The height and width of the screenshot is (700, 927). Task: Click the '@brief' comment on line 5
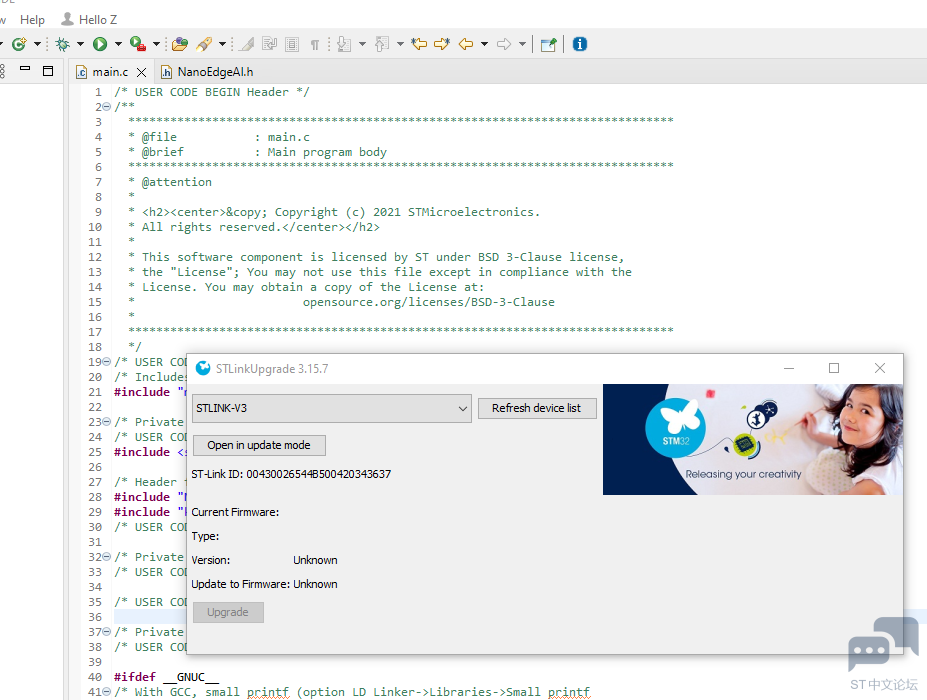pyautogui.click(x=163, y=152)
